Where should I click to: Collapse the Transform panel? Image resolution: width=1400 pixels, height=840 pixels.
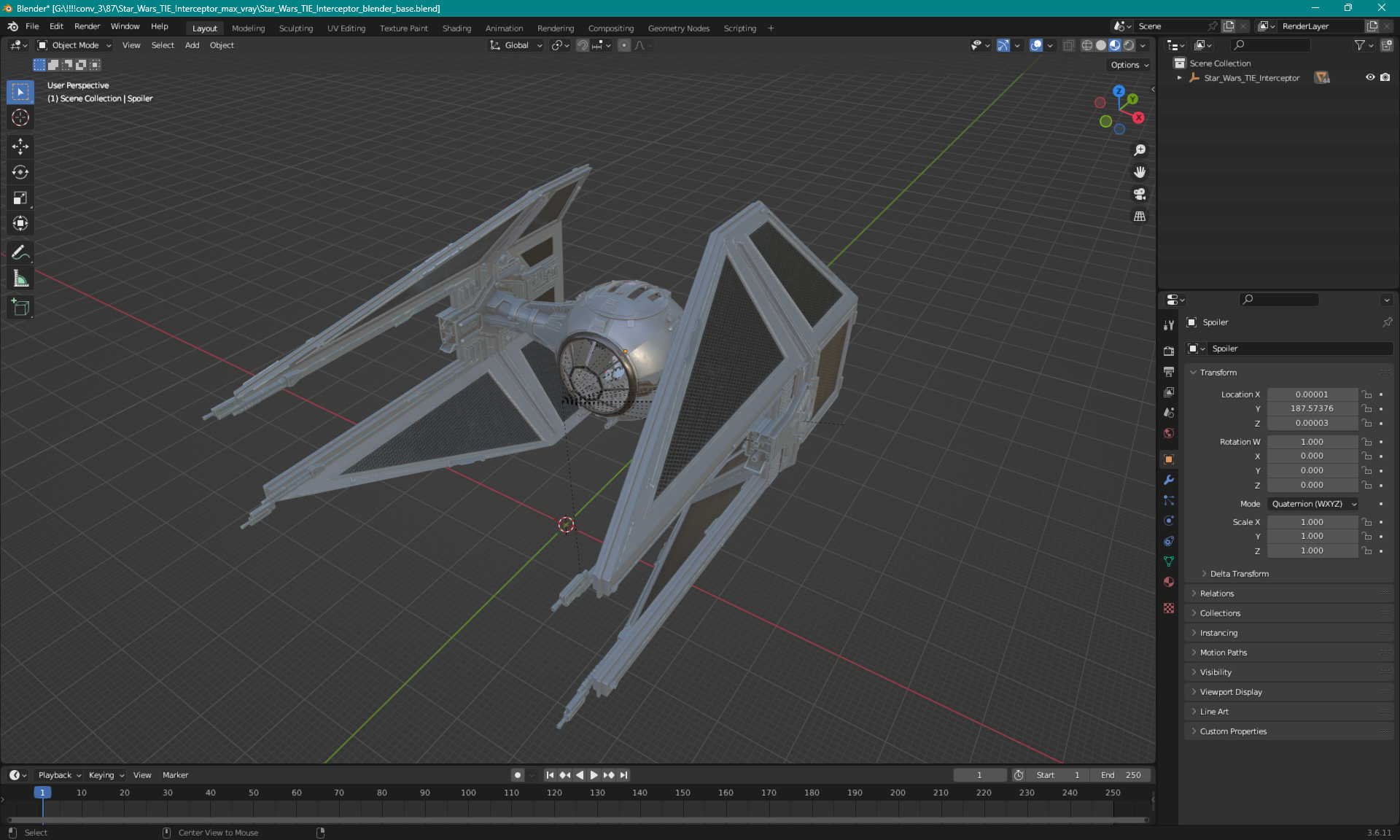coord(1217,373)
